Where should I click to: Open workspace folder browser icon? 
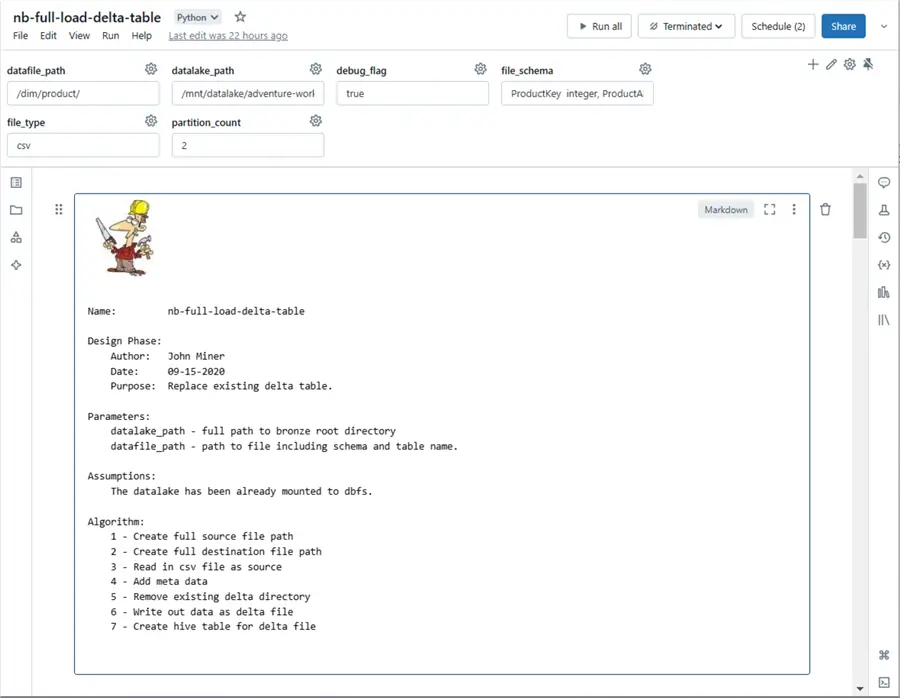16,210
